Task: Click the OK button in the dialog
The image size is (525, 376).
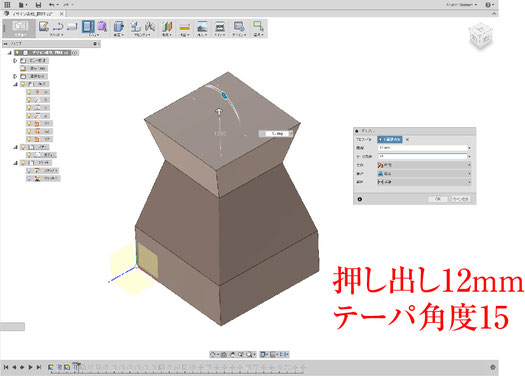Action: [x=438, y=199]
